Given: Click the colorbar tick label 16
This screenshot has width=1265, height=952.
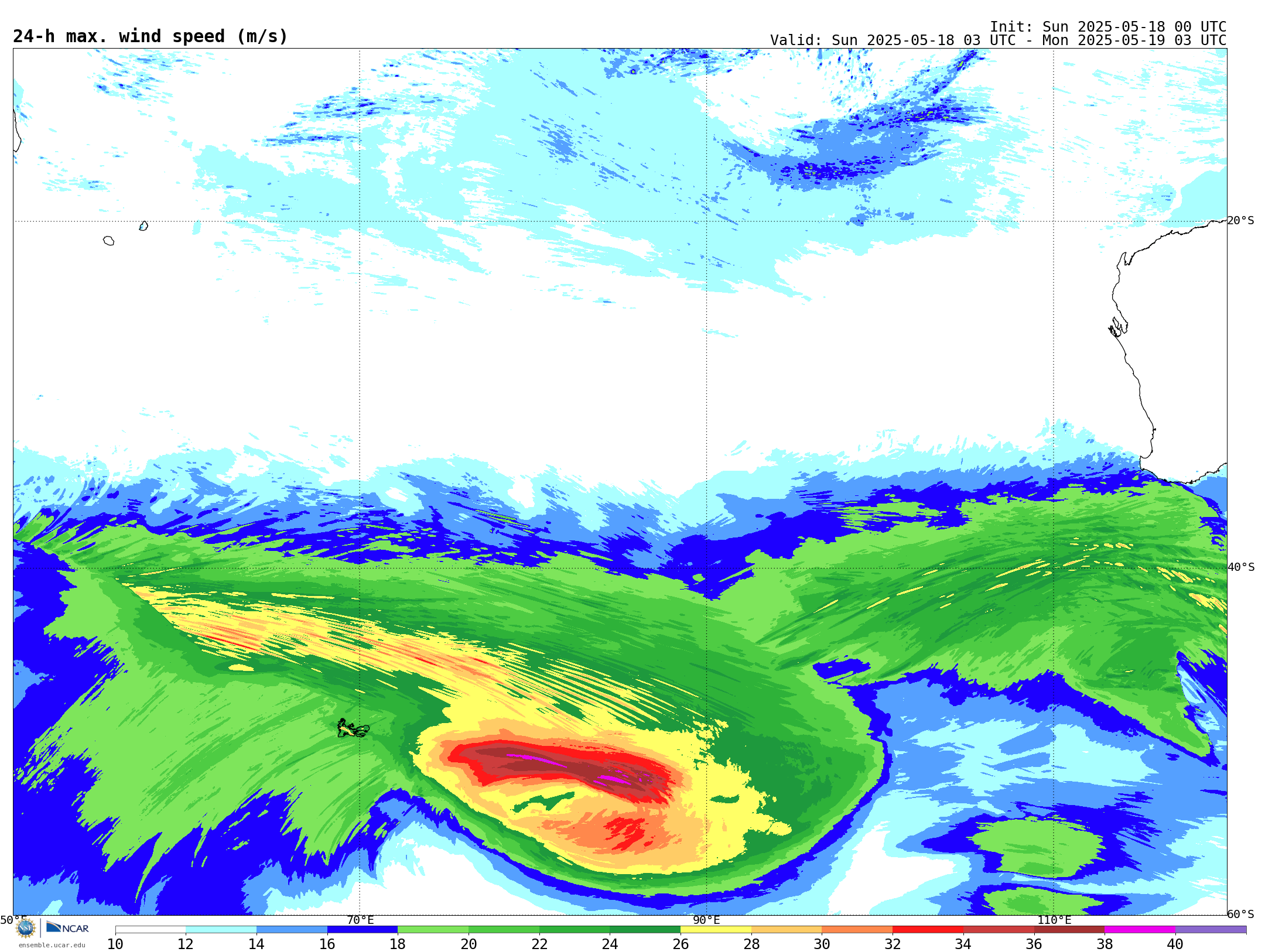Looking at the screenshot, I should (327, 944).
